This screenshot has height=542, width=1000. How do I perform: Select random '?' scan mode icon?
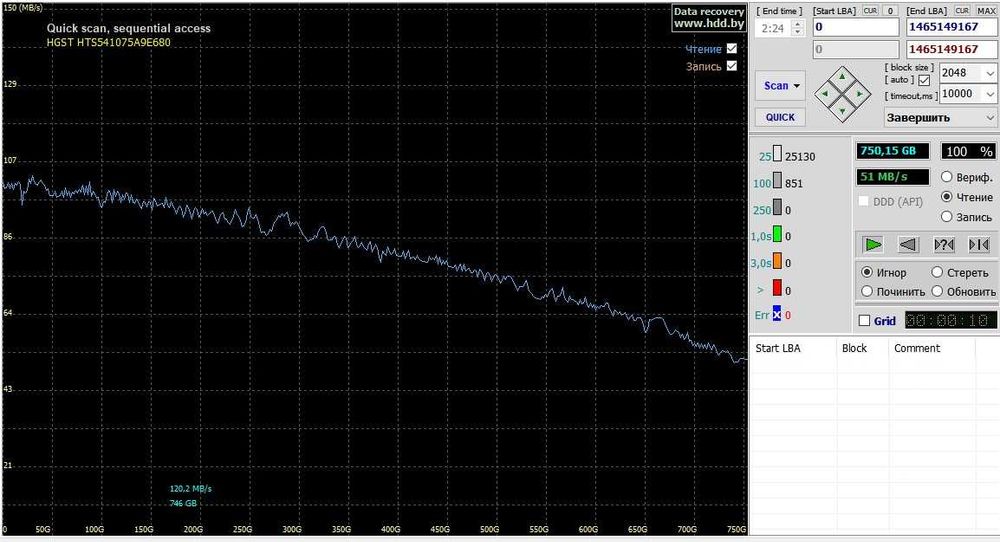click(x=944, y=244)
